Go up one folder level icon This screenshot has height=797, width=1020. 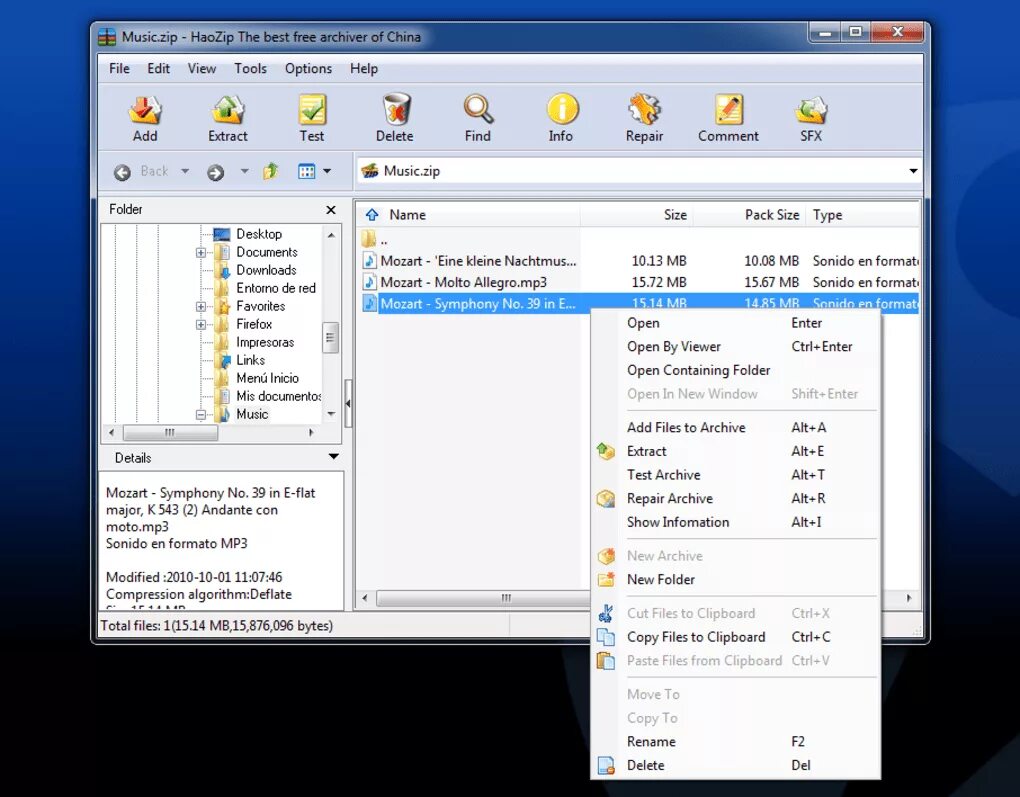point(271,172)
